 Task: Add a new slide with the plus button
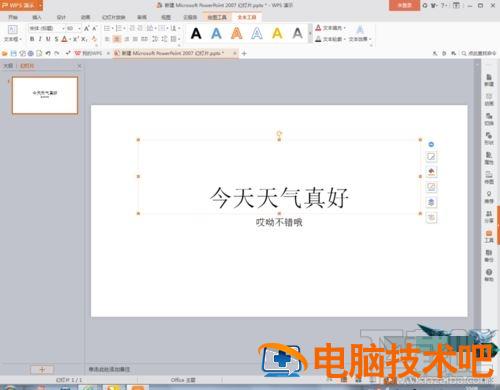pyautogui.click(x=42, y=369)
